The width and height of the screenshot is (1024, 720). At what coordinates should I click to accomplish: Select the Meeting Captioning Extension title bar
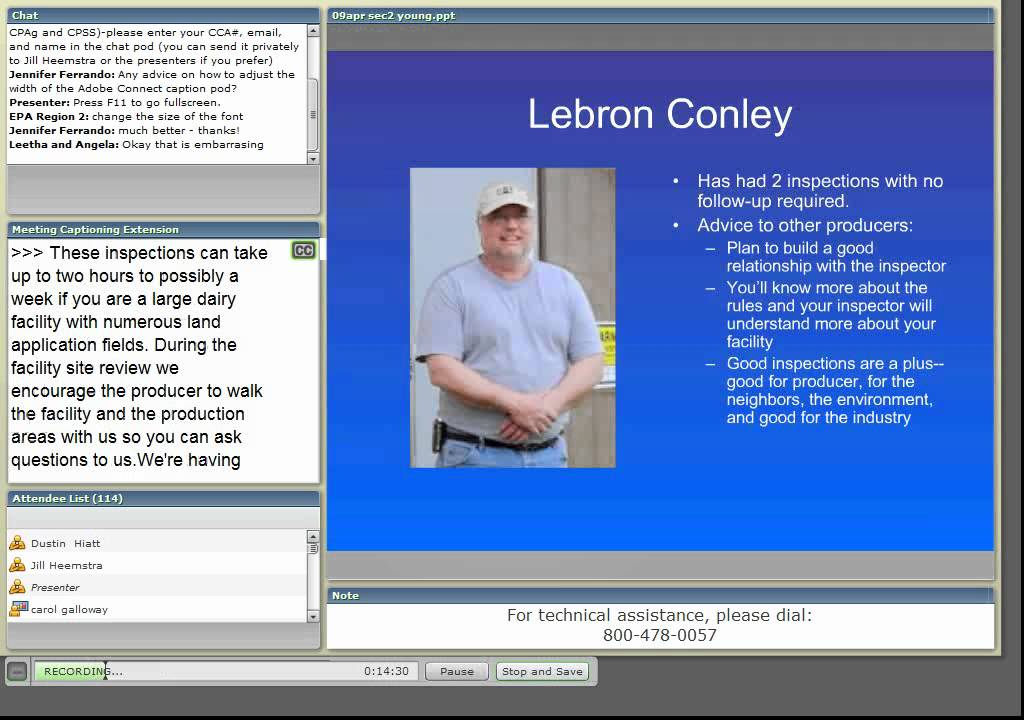[x=163, y=229]
